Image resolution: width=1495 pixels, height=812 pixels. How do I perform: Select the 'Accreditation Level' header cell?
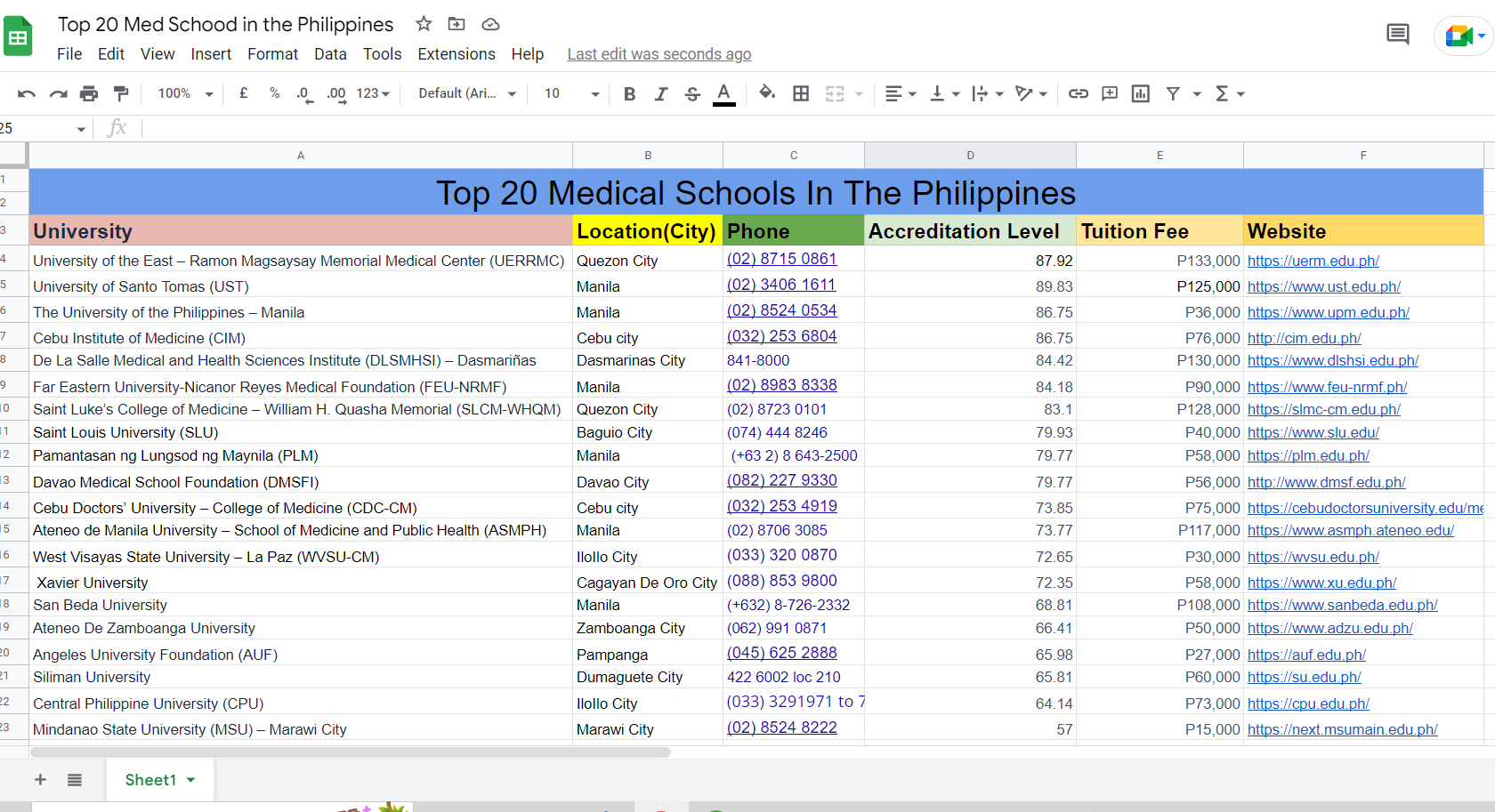point(970,231)
